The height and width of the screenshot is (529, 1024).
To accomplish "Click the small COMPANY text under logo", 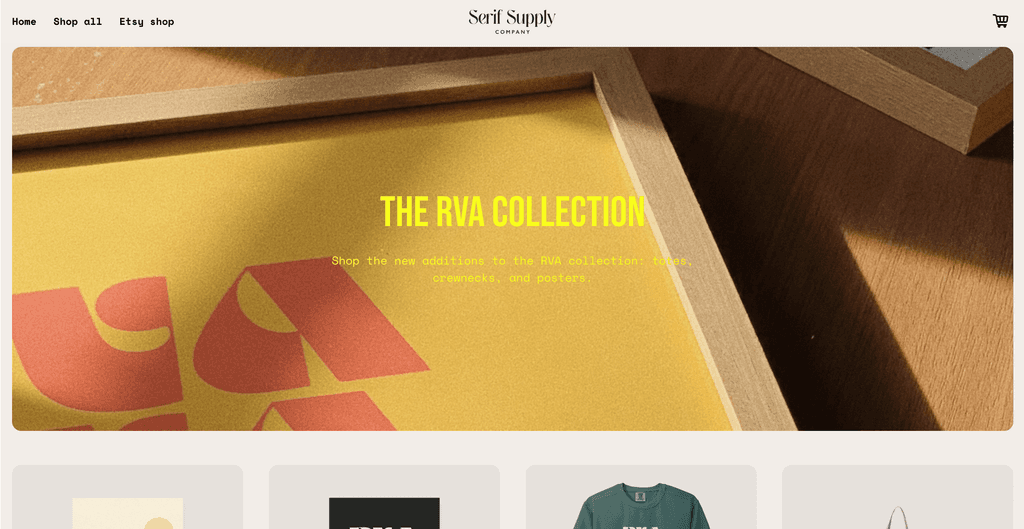I will click(x=512, y=31).
